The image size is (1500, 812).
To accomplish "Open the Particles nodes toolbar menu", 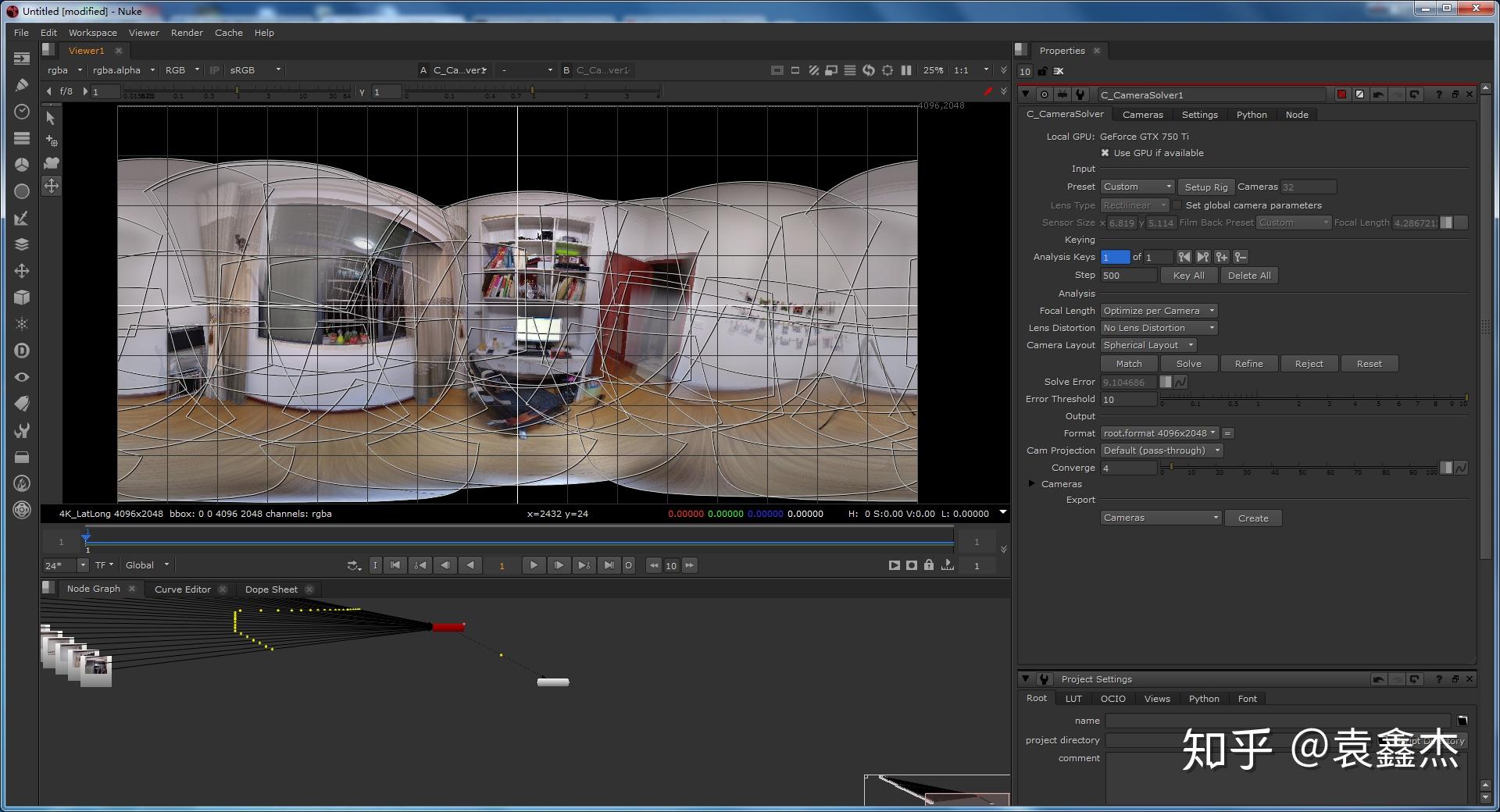I will pos(22,324).
